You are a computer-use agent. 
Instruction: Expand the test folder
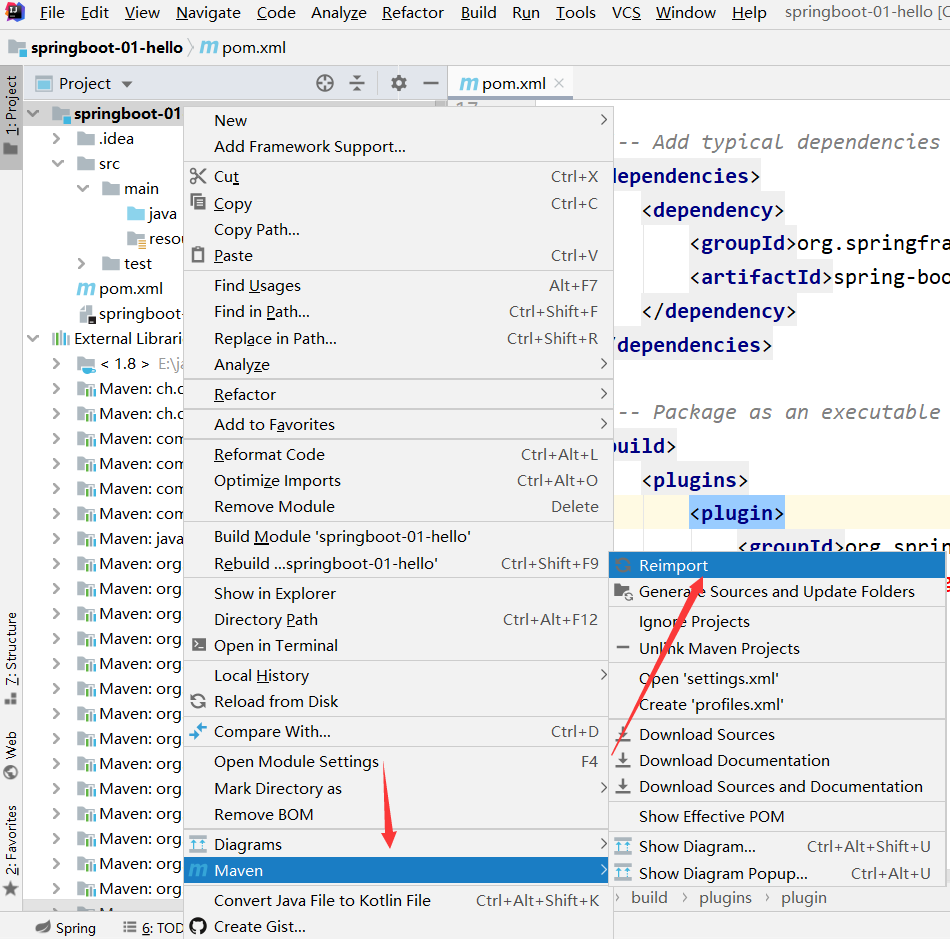[81, 264]
